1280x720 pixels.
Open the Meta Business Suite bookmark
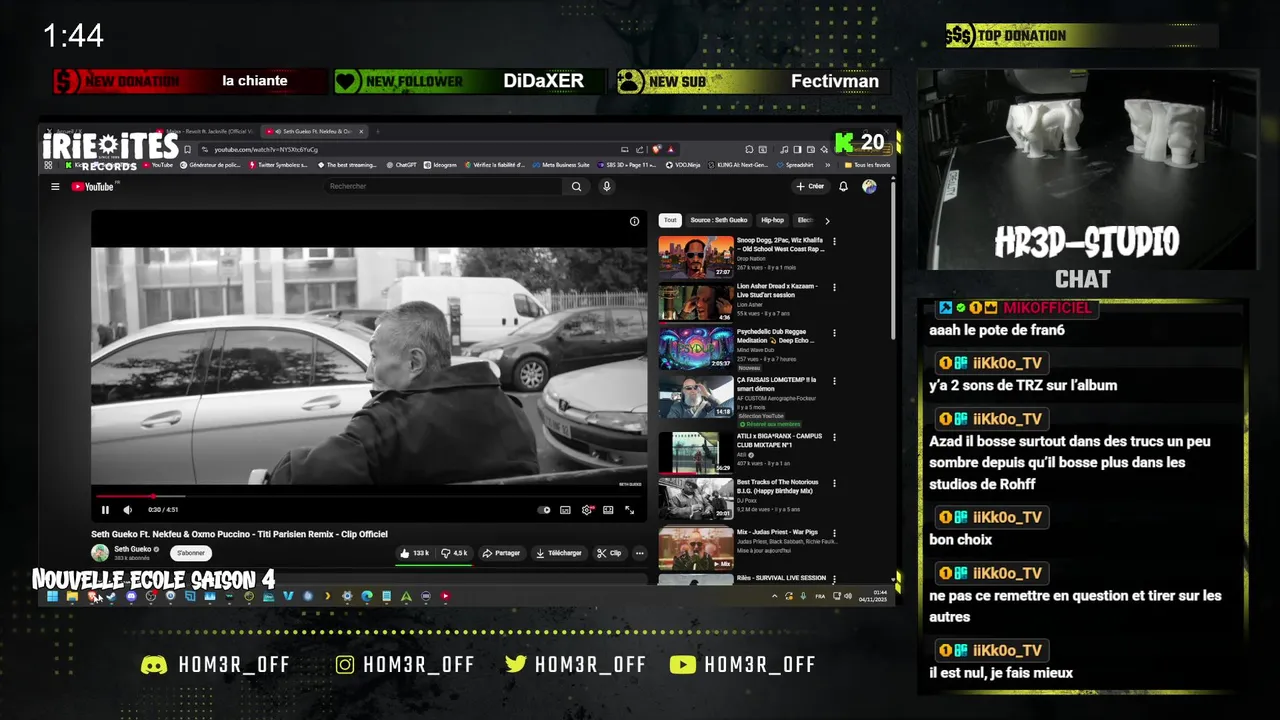tap(561, 165)
